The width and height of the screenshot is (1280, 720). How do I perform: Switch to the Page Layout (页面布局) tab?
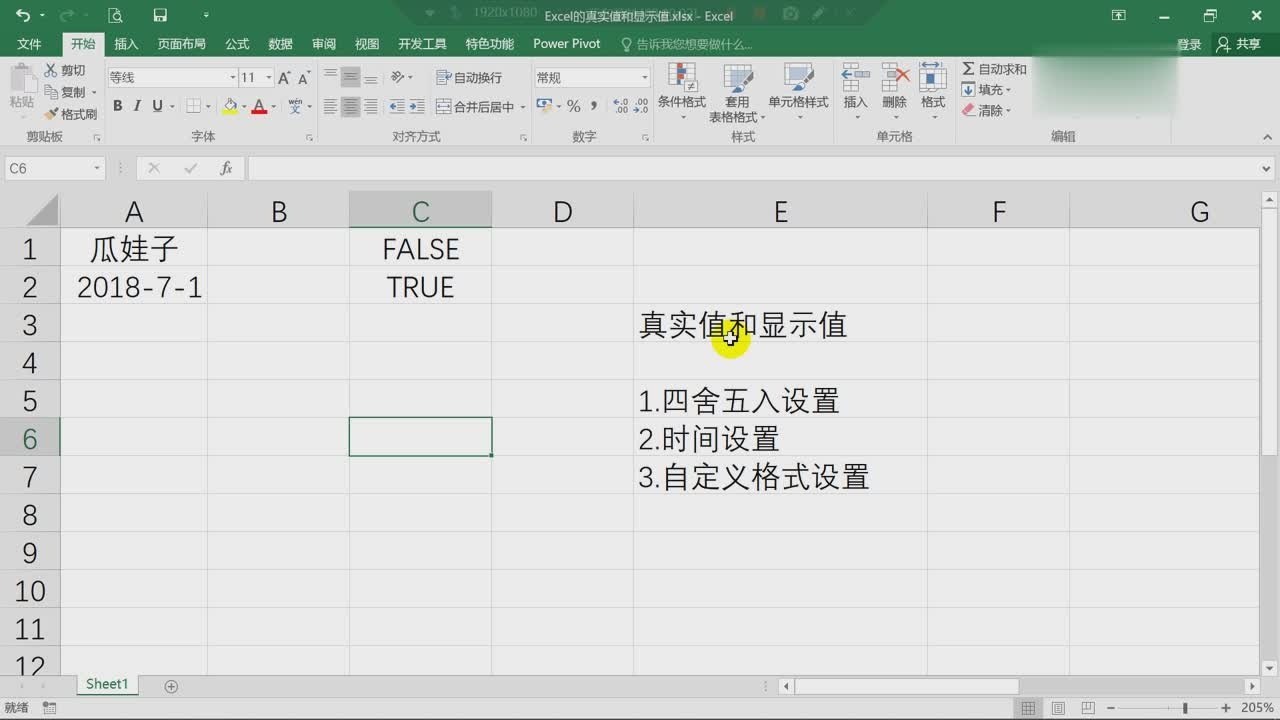click(181, 44)
